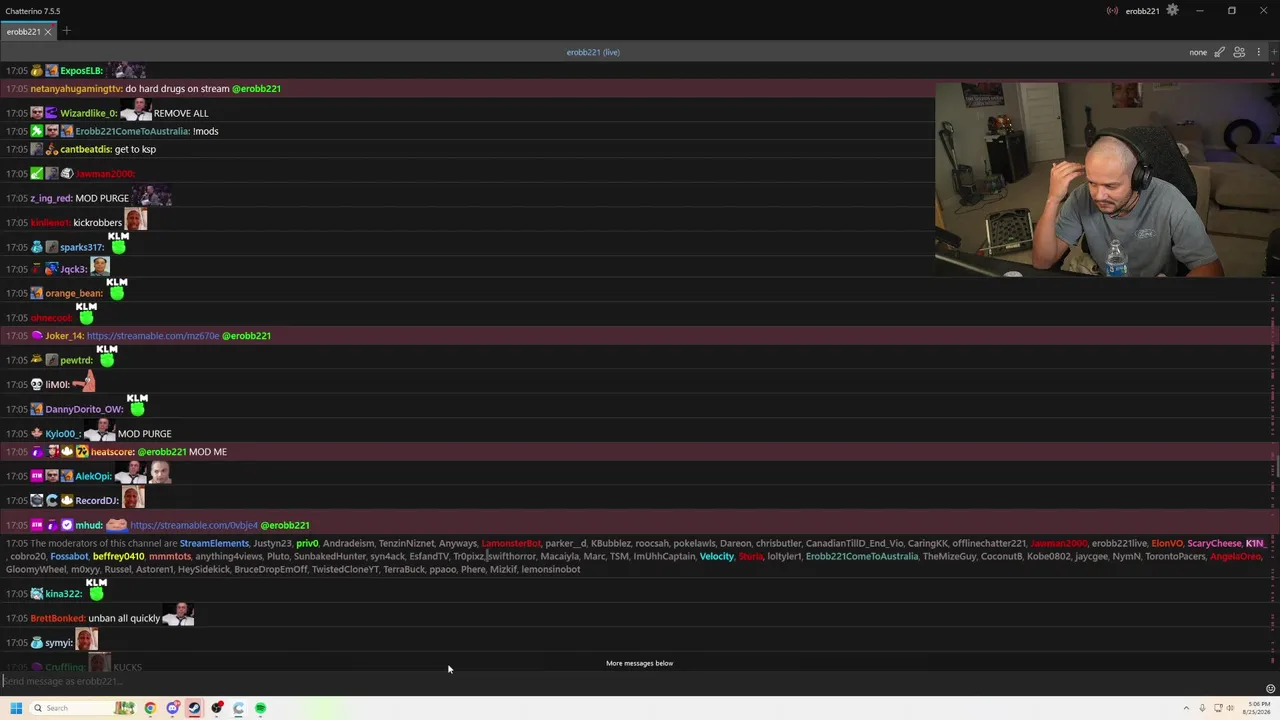Click the emote in symyi's message

87,640
